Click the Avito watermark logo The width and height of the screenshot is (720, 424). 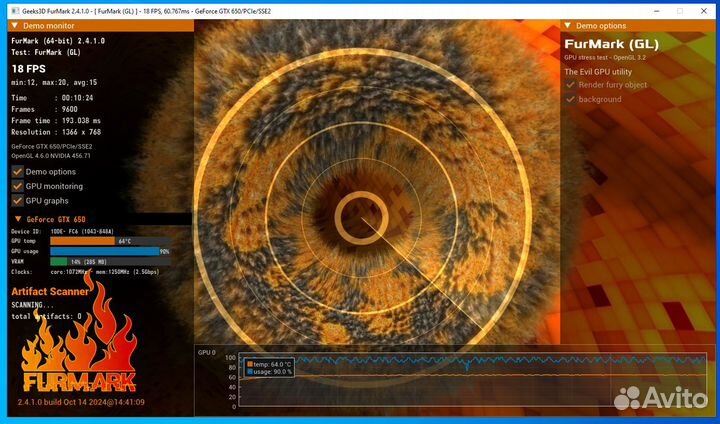click(661, 396)
